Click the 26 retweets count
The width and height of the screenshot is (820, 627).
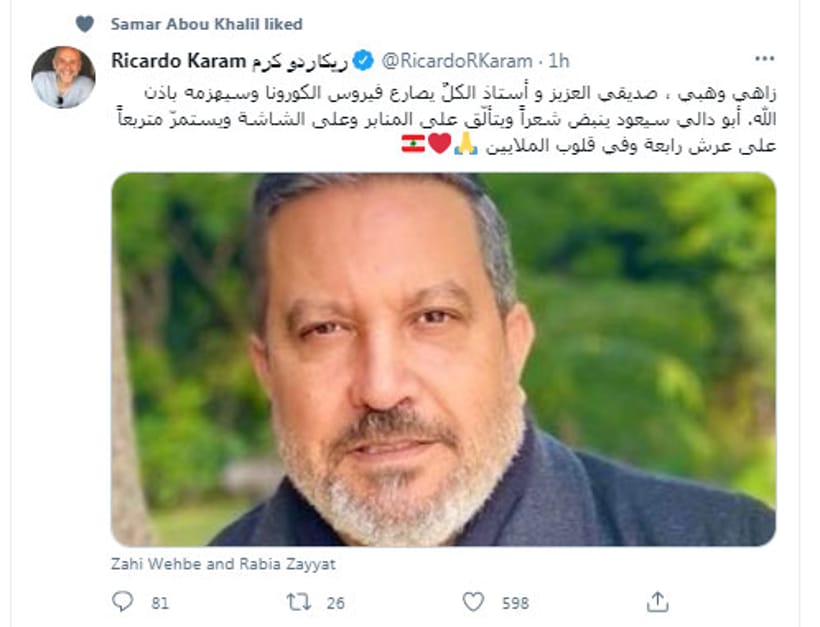tap(336, 603)
